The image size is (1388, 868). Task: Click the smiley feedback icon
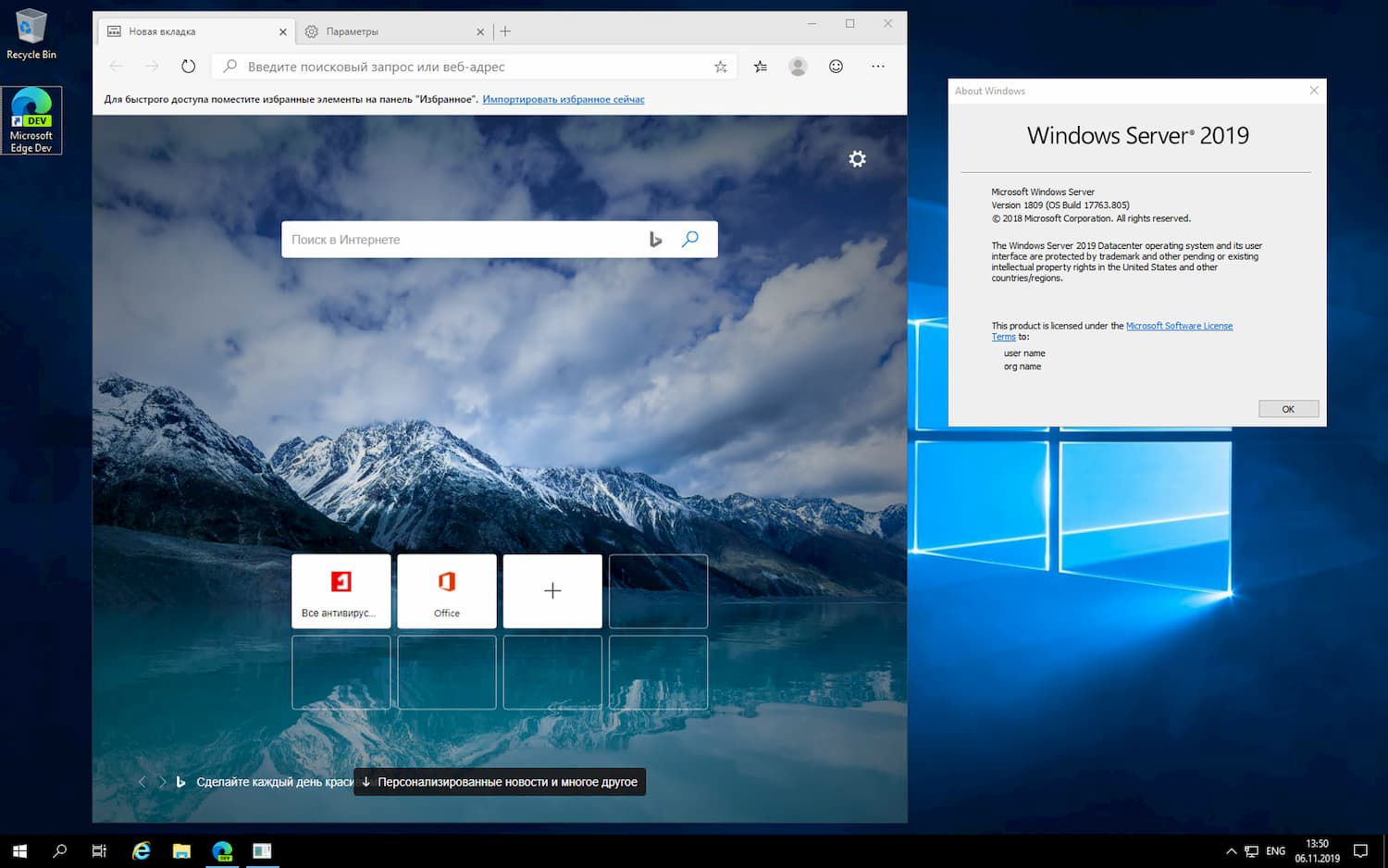click(836, 66)
